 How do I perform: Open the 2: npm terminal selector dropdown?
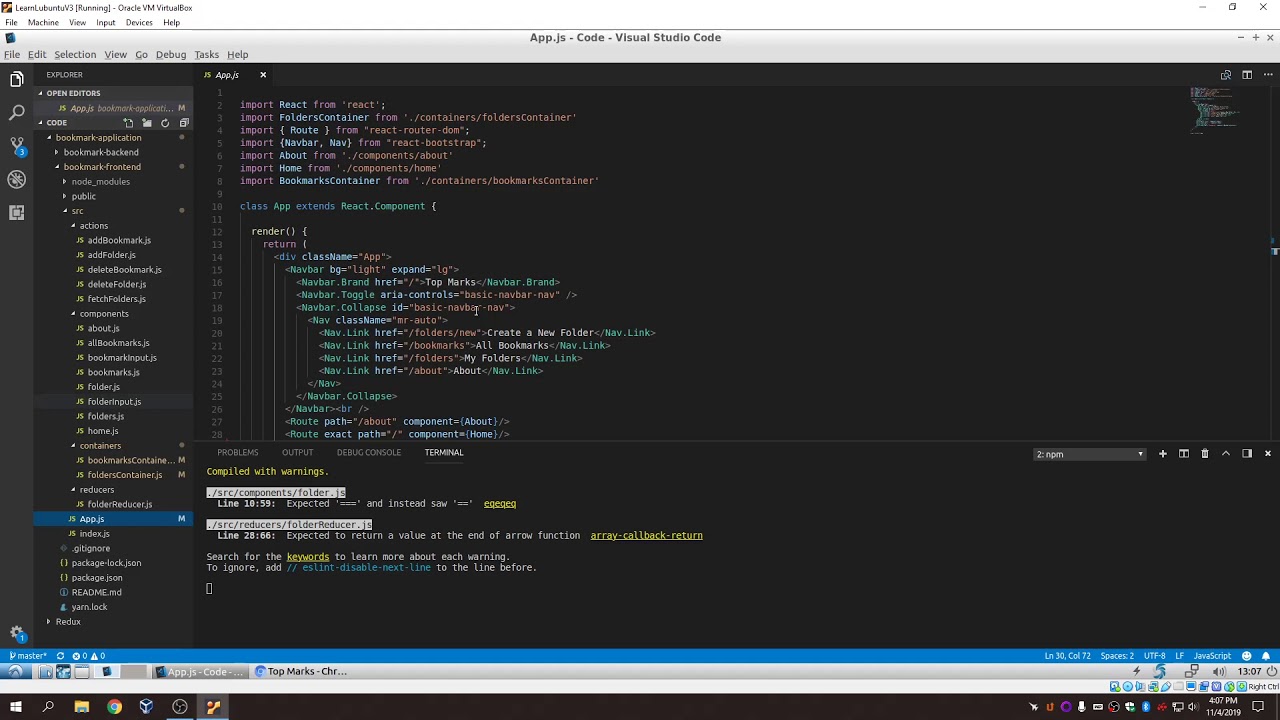tap(1089, 454)
